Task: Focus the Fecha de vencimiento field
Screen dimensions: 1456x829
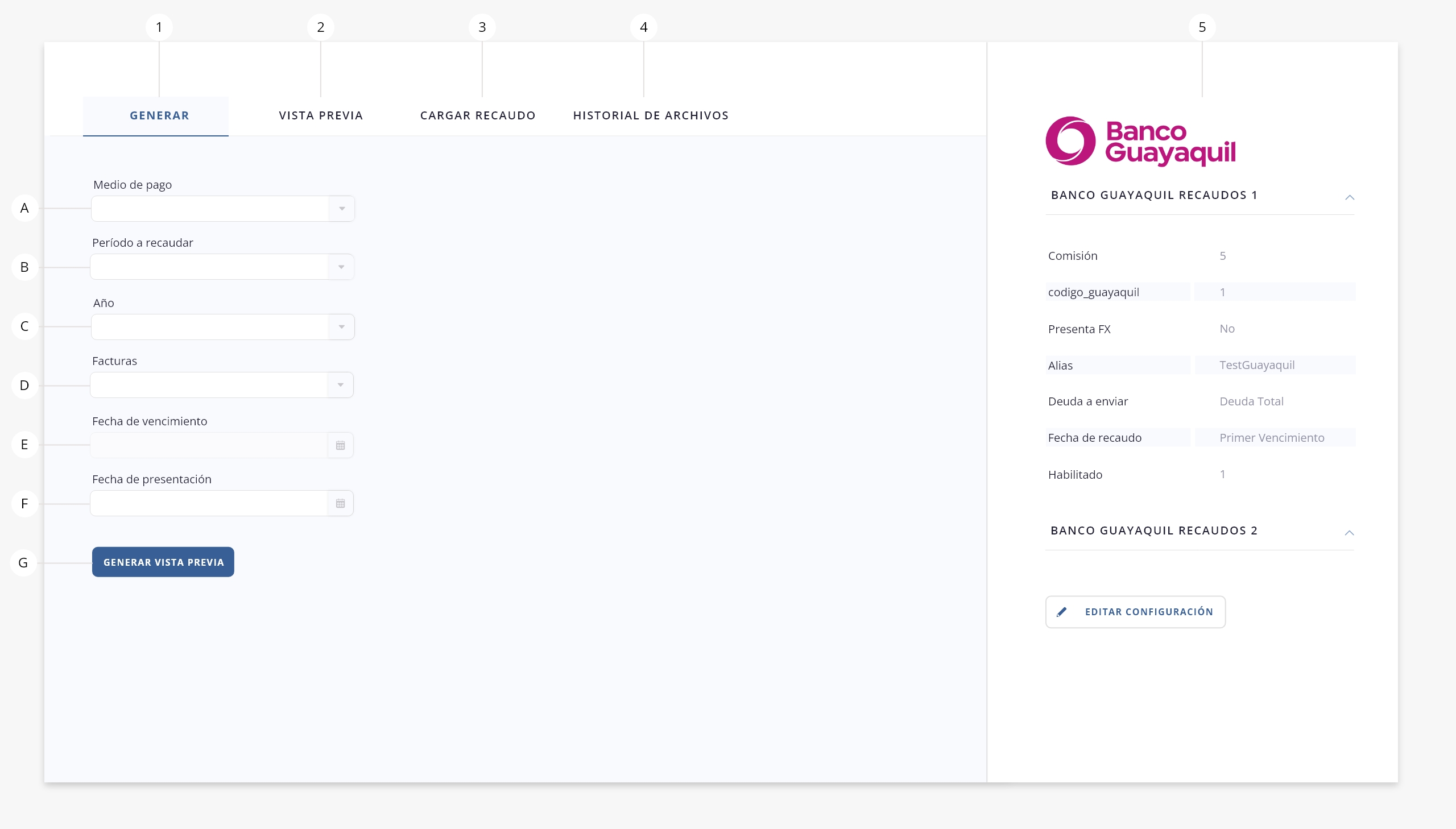Action: pyautogui.click(x=209, y=445)
